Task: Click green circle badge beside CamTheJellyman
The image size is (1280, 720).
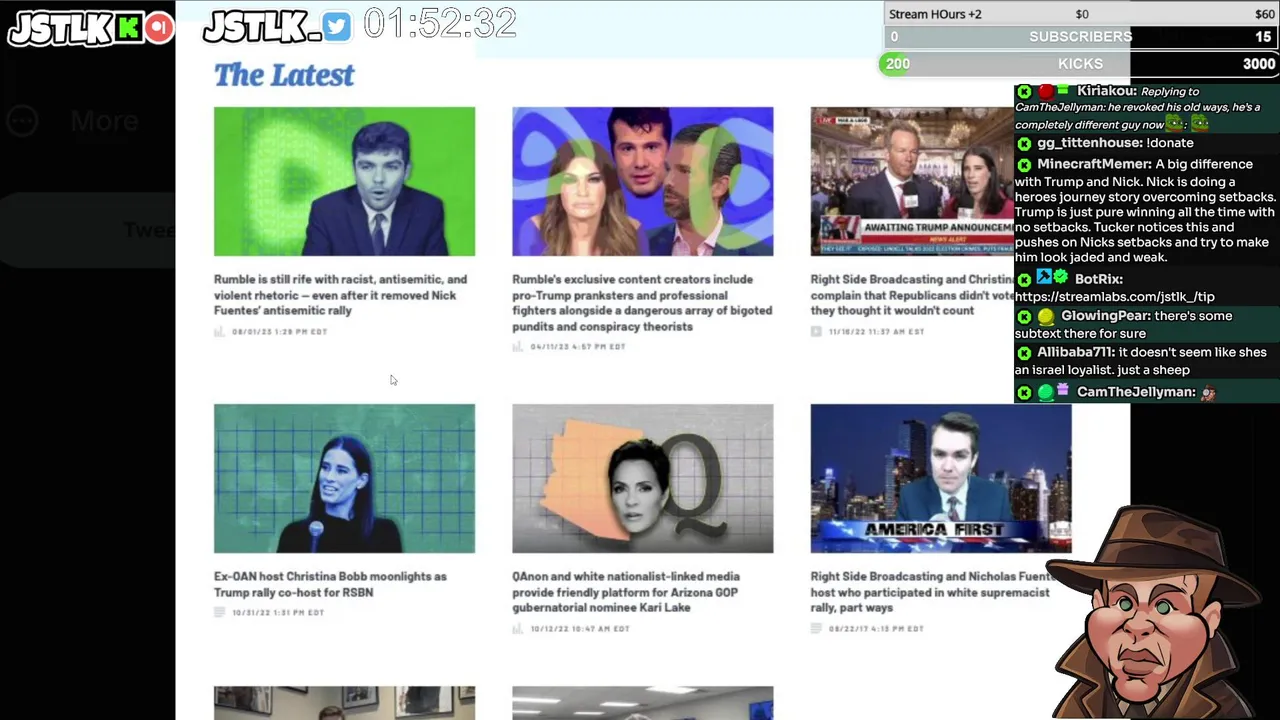Action: (1046, 393)
